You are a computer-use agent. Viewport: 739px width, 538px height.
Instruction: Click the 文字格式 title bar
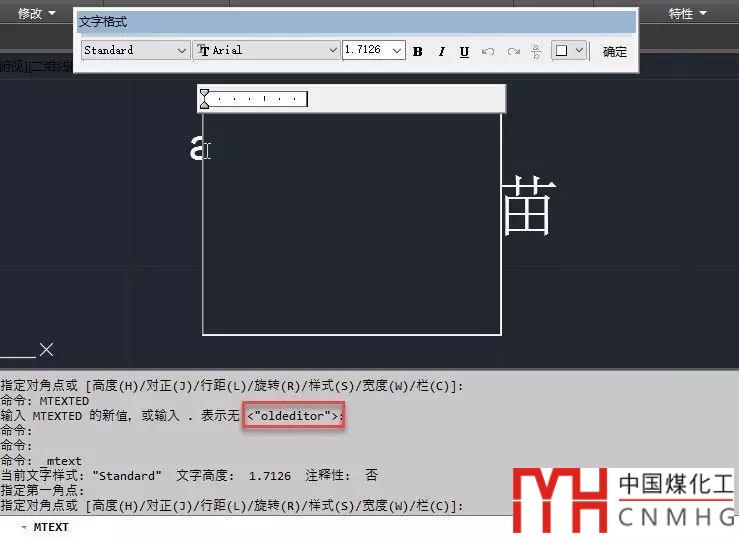pyautogui.click(x=356, y=22)
